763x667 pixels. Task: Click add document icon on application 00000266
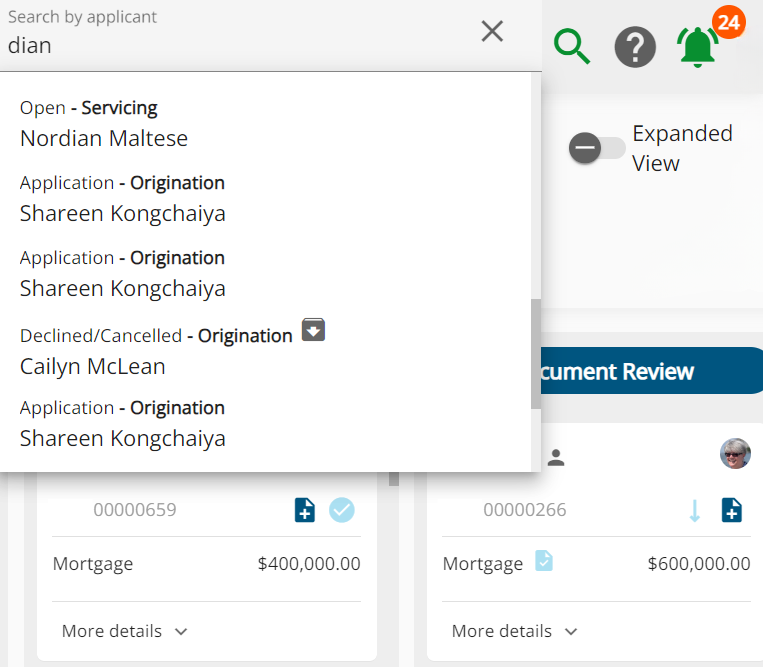[731, 510]
